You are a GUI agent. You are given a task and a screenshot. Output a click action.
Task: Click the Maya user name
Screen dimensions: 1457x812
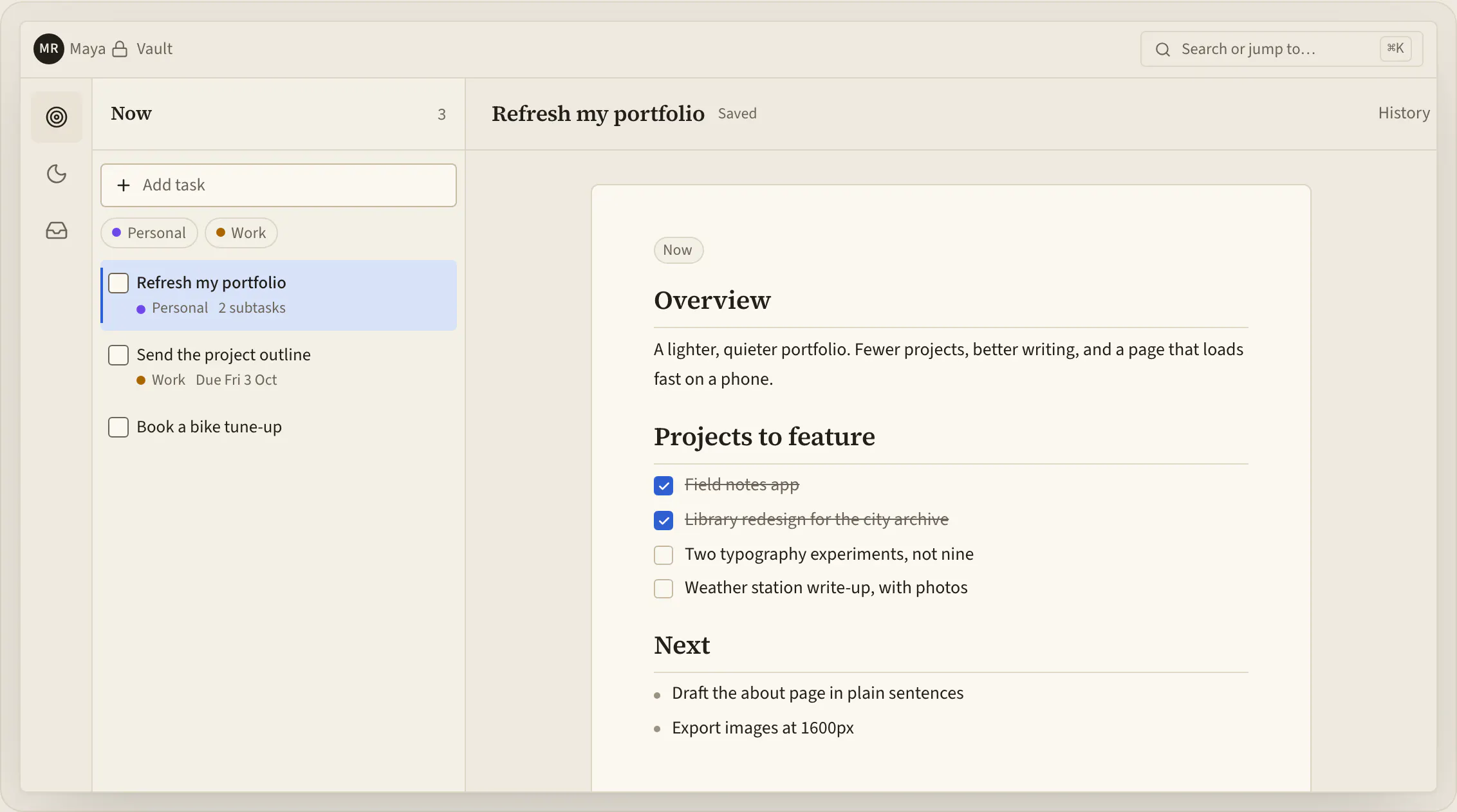click(x=88, y=49)
